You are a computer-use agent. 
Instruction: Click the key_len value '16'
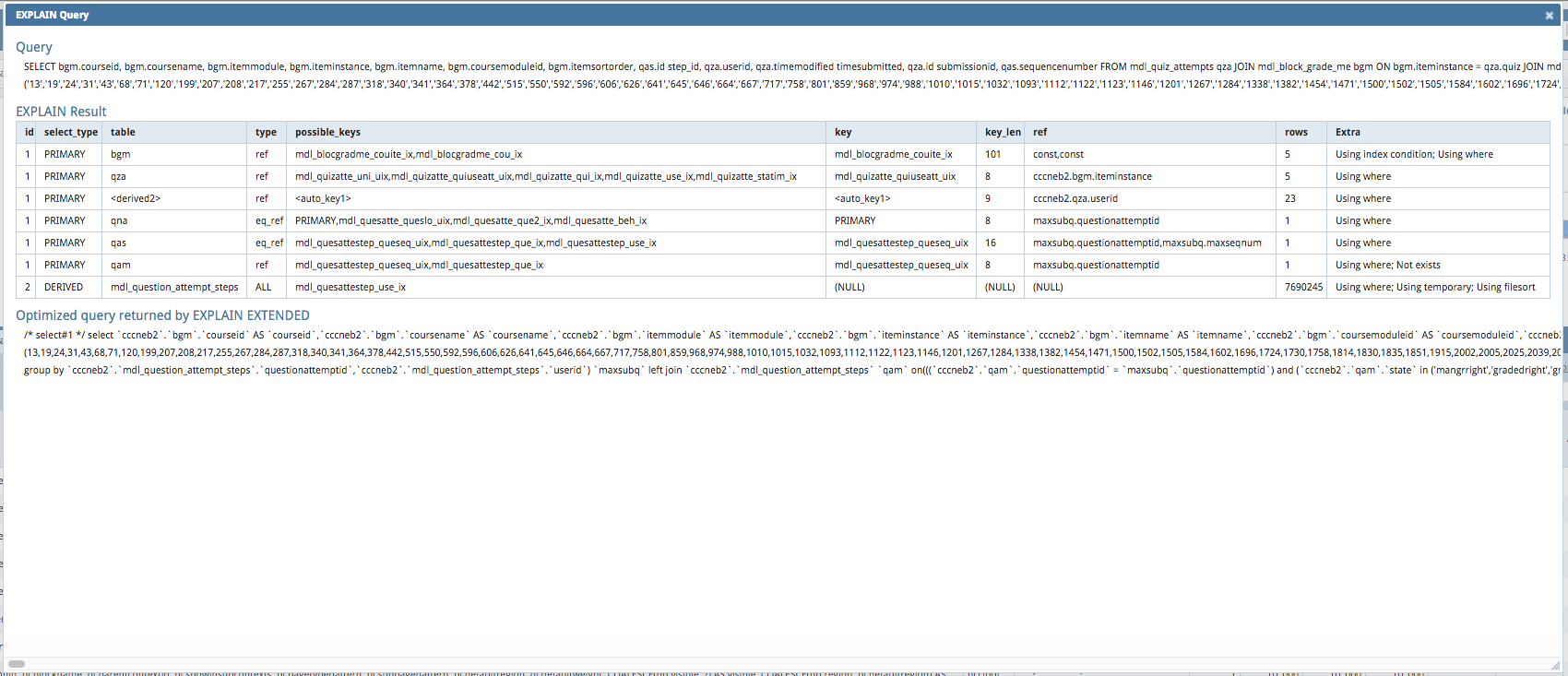[x=1001, y=243]
